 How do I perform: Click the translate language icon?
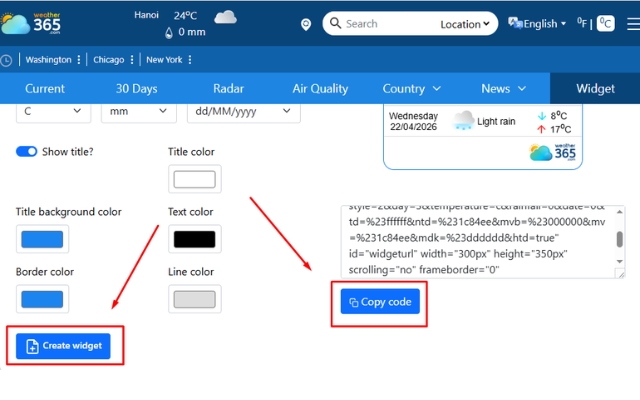515,23
